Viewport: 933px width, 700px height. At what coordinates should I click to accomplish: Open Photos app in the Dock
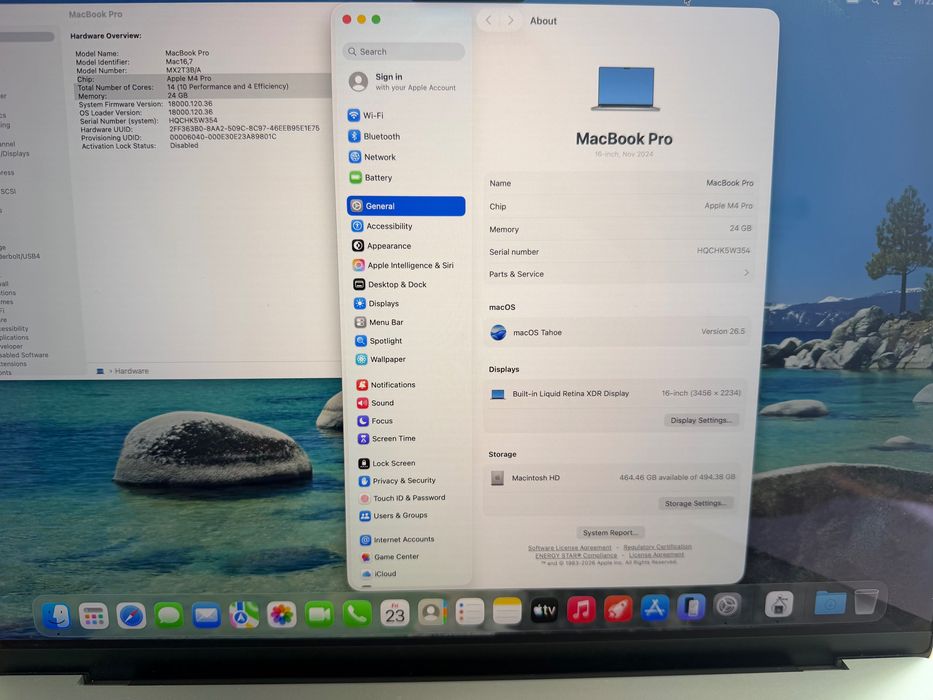tap(281, 614)
